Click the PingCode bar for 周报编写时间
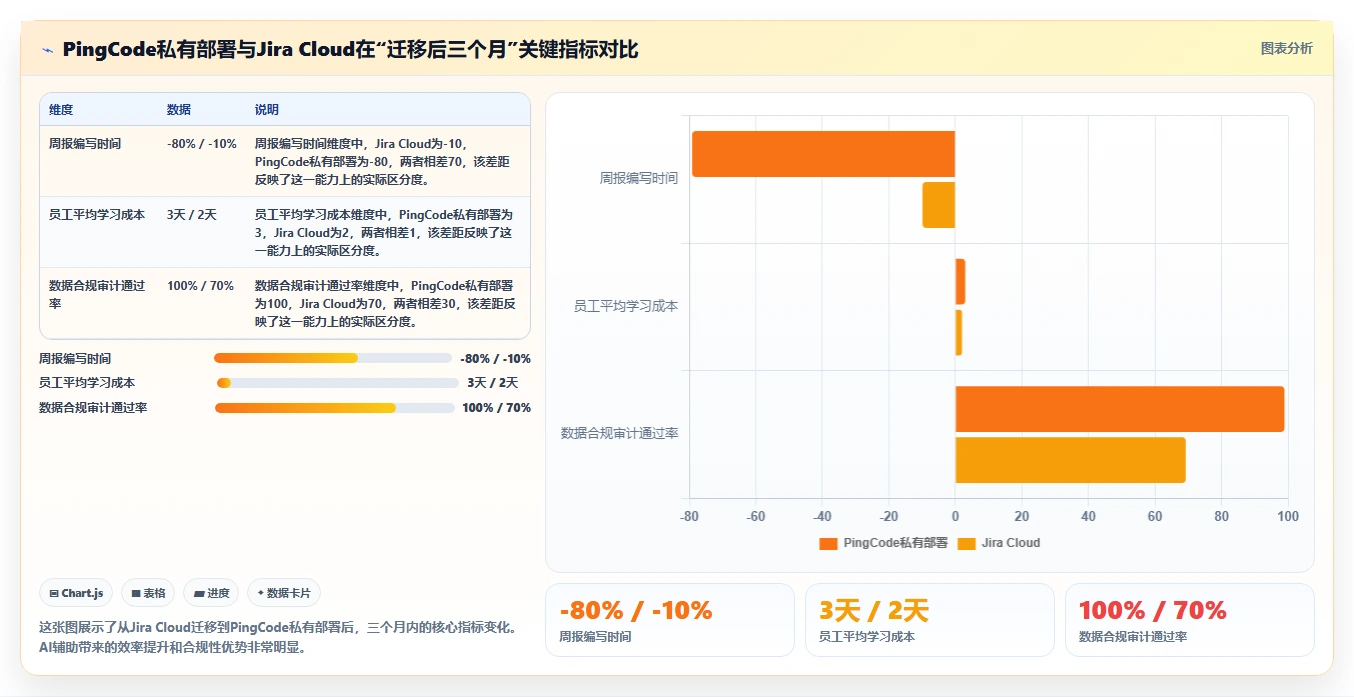Viewport: 1354px width, 697px height. [823, 154]
